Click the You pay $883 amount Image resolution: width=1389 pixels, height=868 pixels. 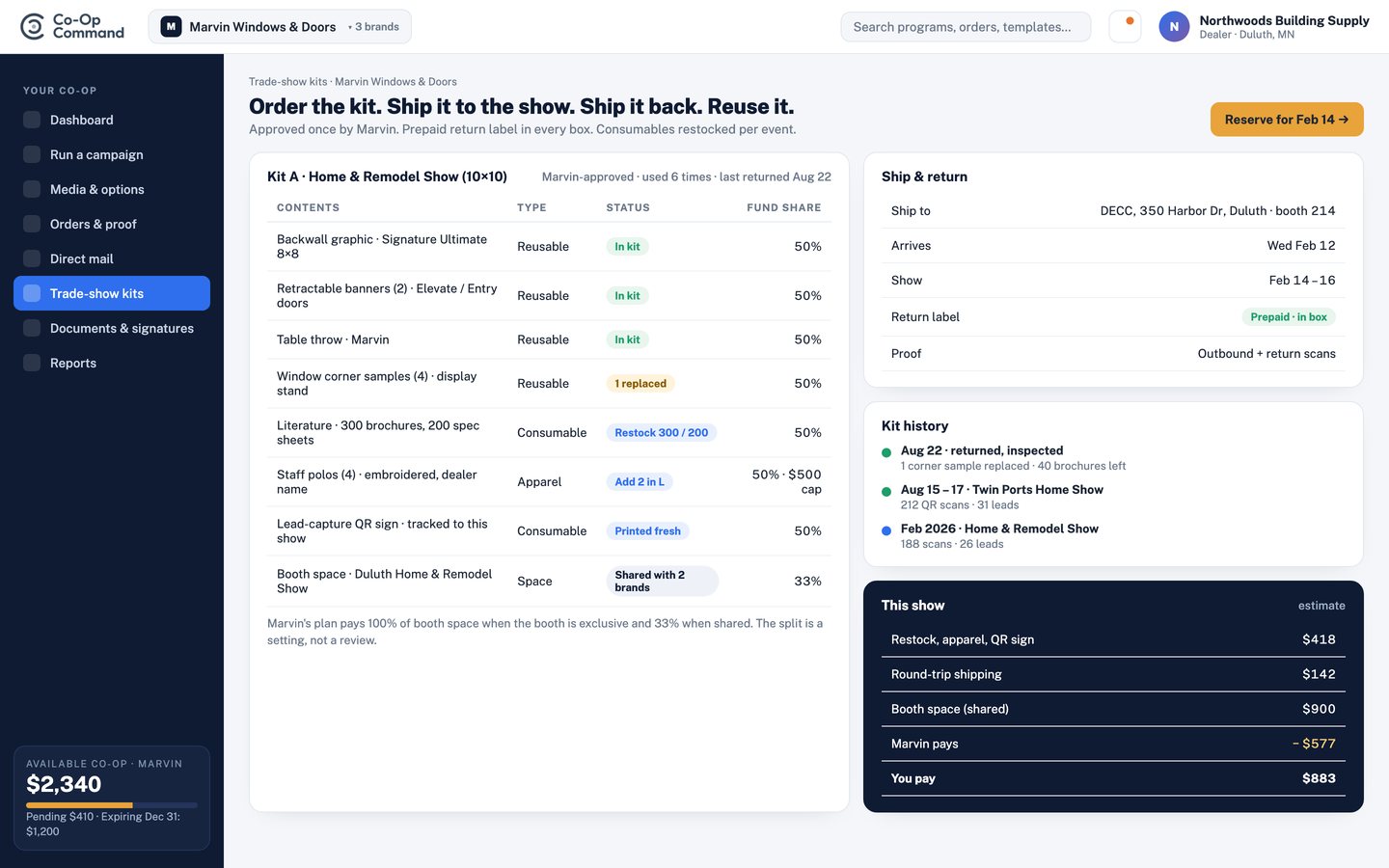[1319, 778]
